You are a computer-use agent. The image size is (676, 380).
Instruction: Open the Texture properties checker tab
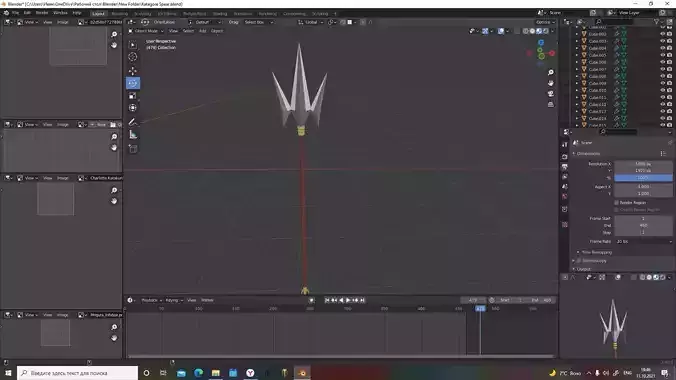click(x=565, y=225)
